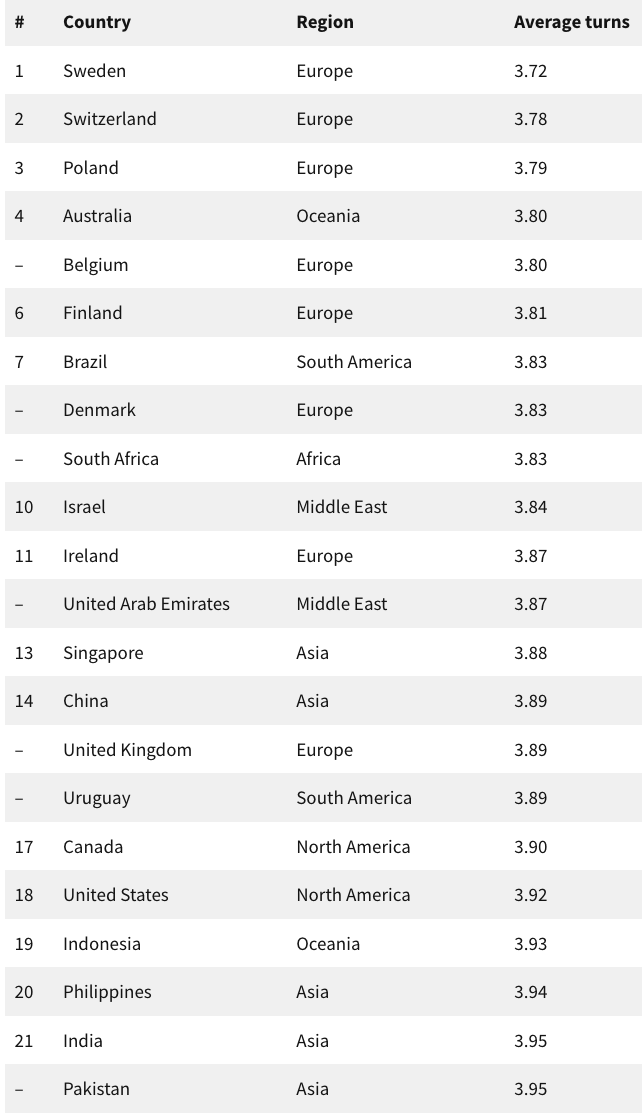Sort by the Region column header
642x1116 pixels.
325,22
